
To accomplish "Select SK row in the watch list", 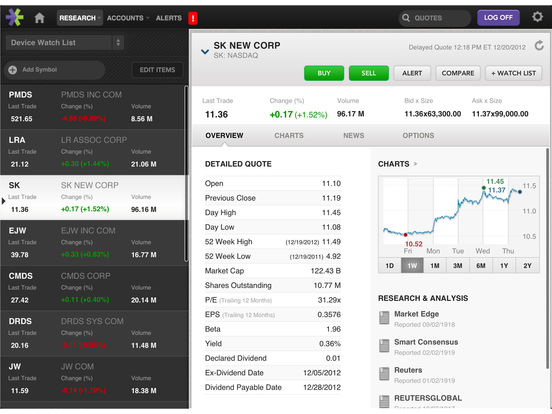I will tap(92, 197).
